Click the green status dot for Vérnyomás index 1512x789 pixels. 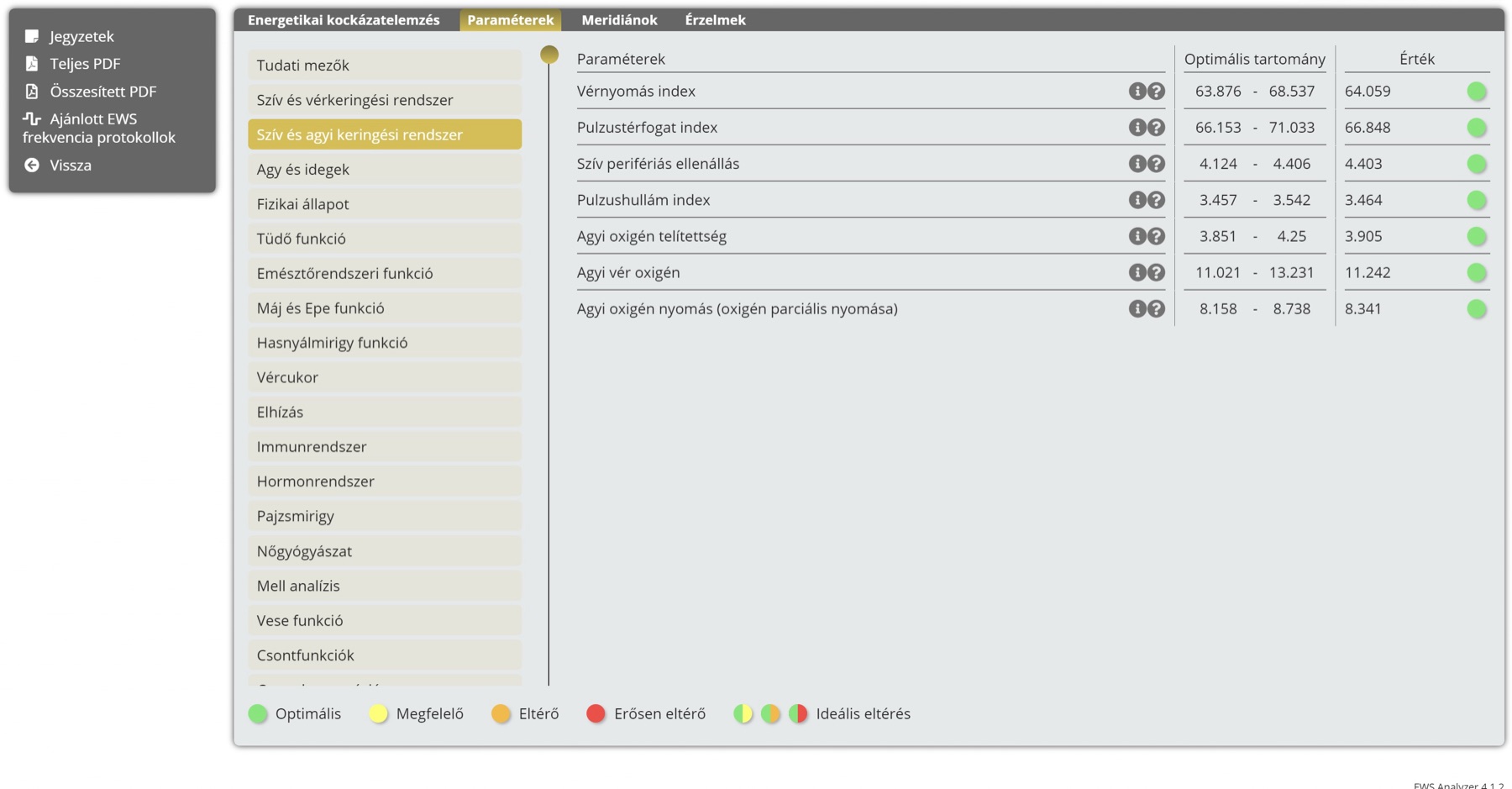pos(1477,91)
